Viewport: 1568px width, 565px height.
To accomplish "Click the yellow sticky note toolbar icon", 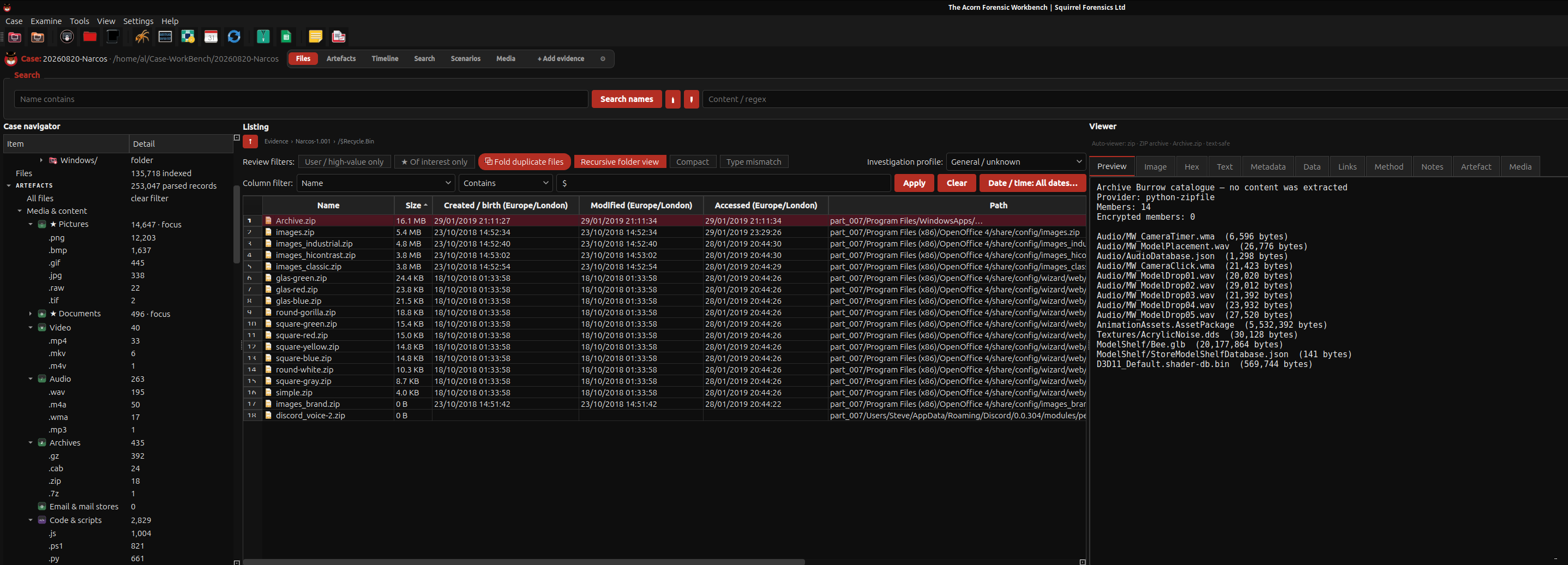I will click(315, 37).
